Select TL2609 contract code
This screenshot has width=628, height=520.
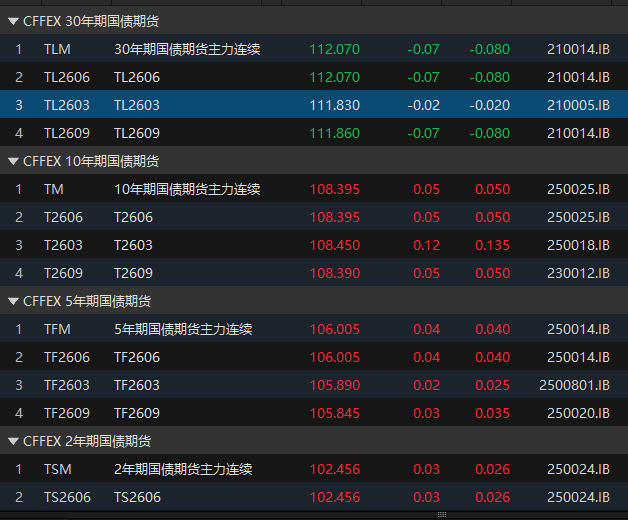point(67,133)
